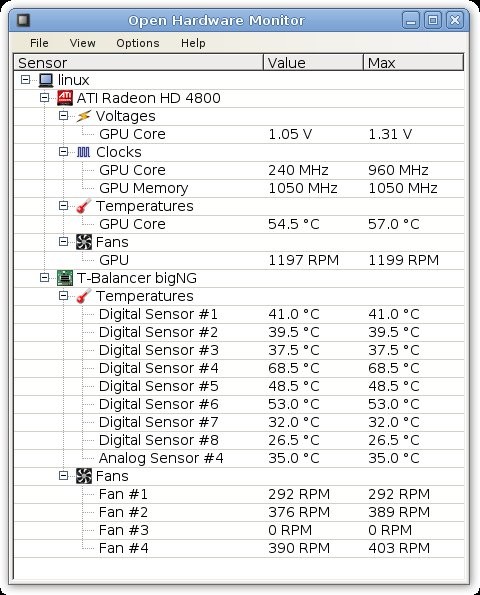Select Digital Sensor #6 row
This screenshot has width=480, height=595.
pos(239,405)
